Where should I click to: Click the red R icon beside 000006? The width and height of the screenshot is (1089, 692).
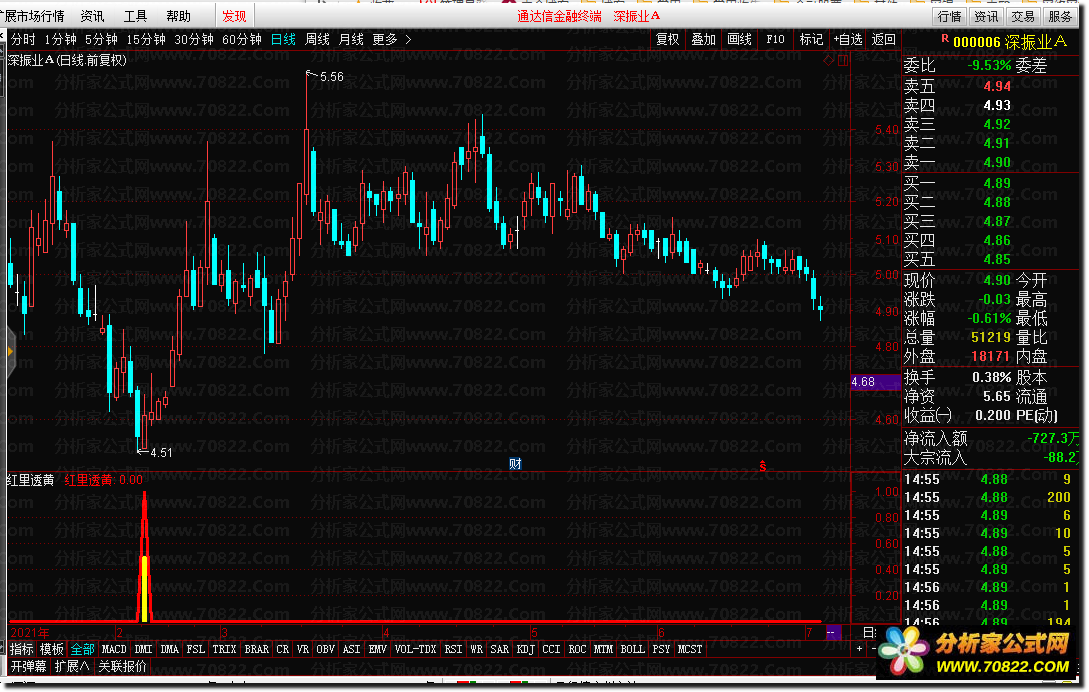point(945,39)
